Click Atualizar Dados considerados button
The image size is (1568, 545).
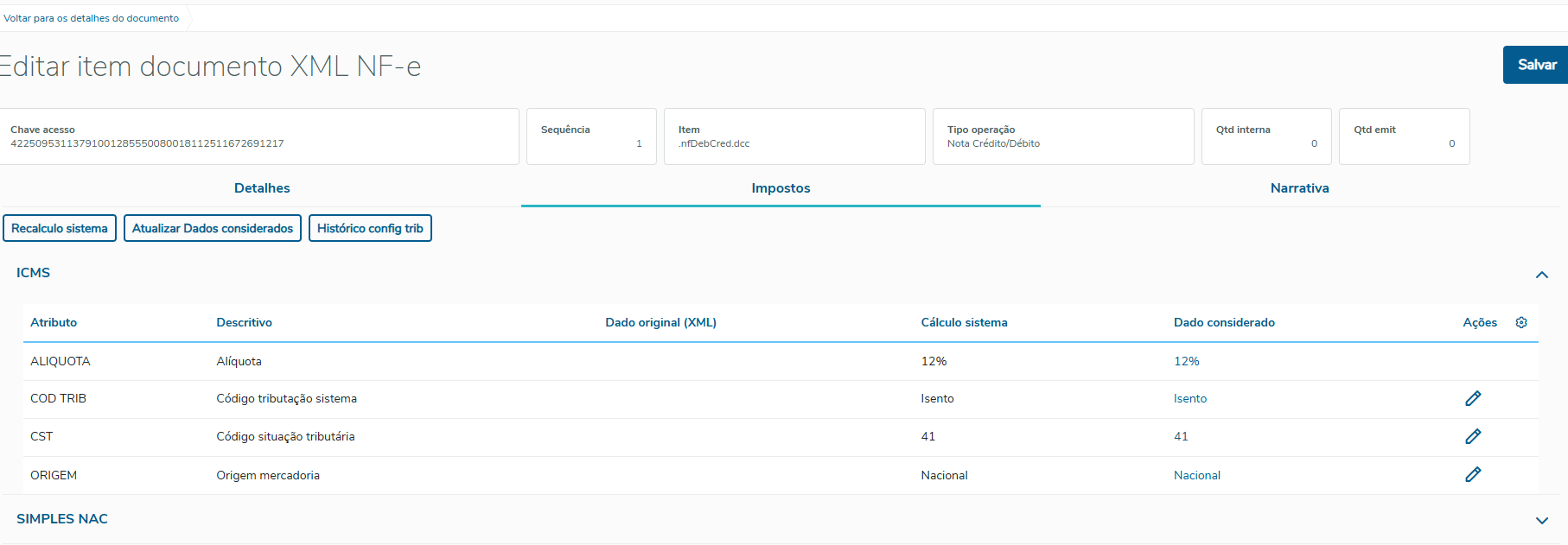click(213, 228)
